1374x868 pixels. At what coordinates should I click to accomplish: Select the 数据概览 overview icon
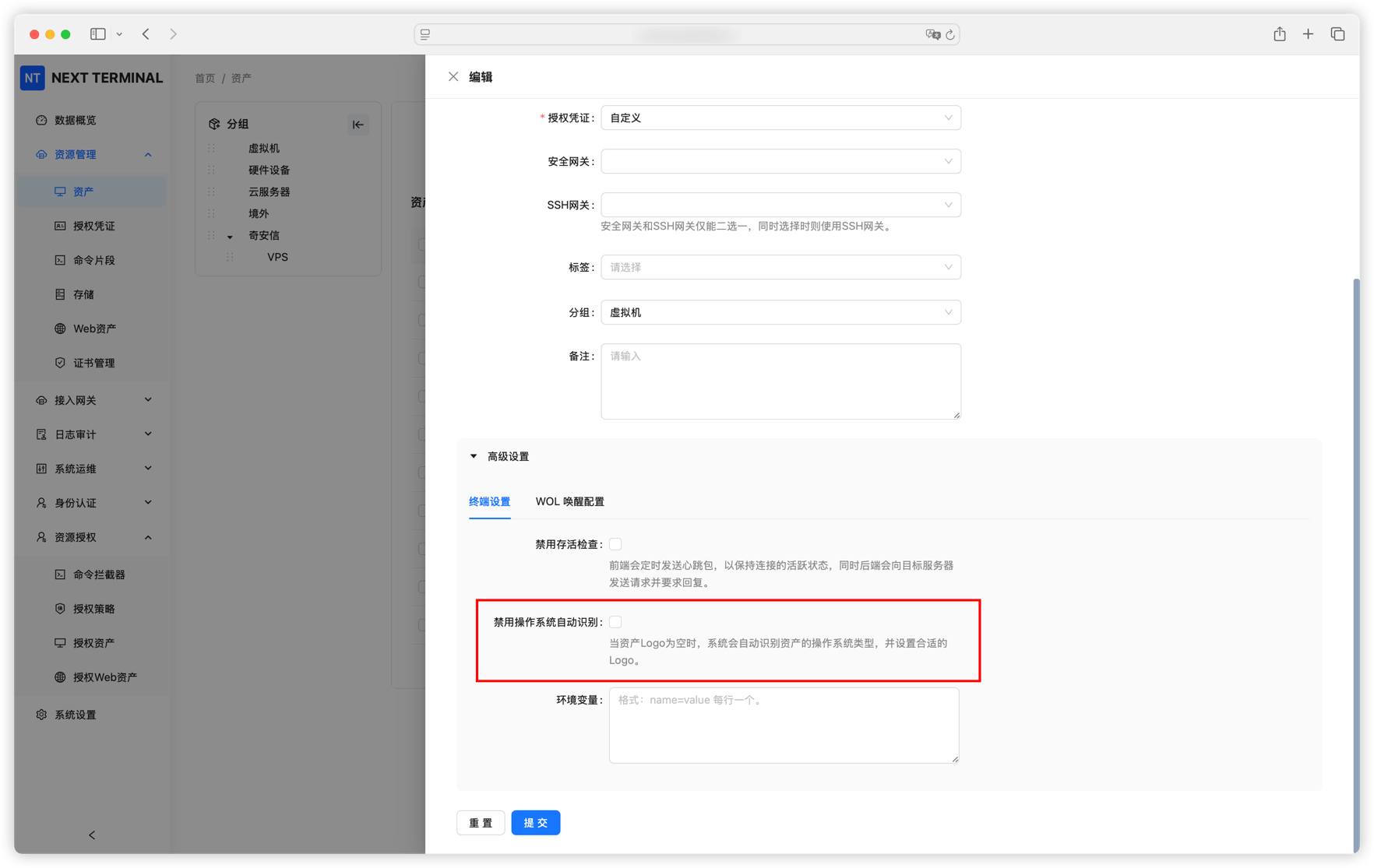point(41,120)
